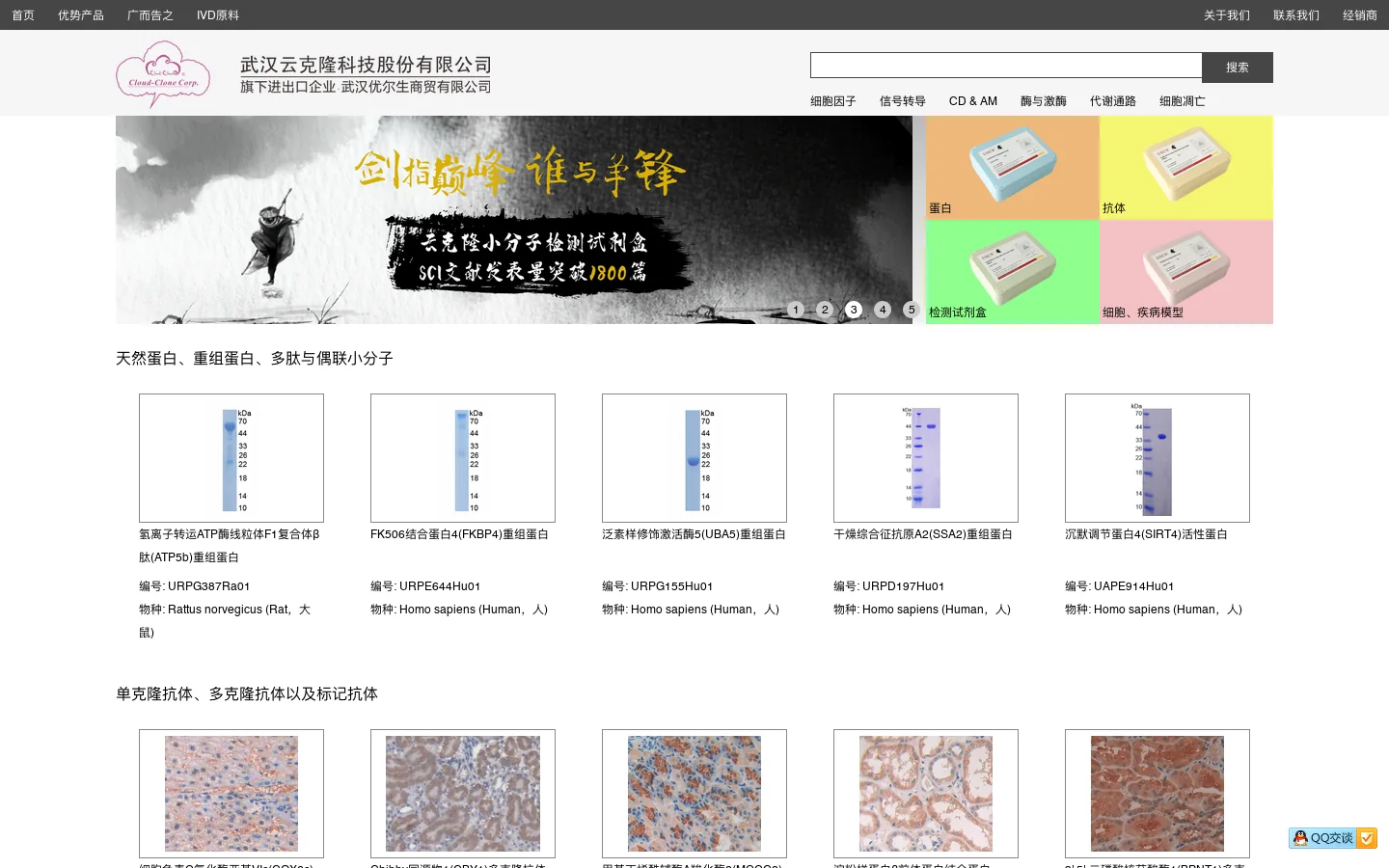Click the catalog number URPG387Ra01
1389x868 pixels.
208,586
